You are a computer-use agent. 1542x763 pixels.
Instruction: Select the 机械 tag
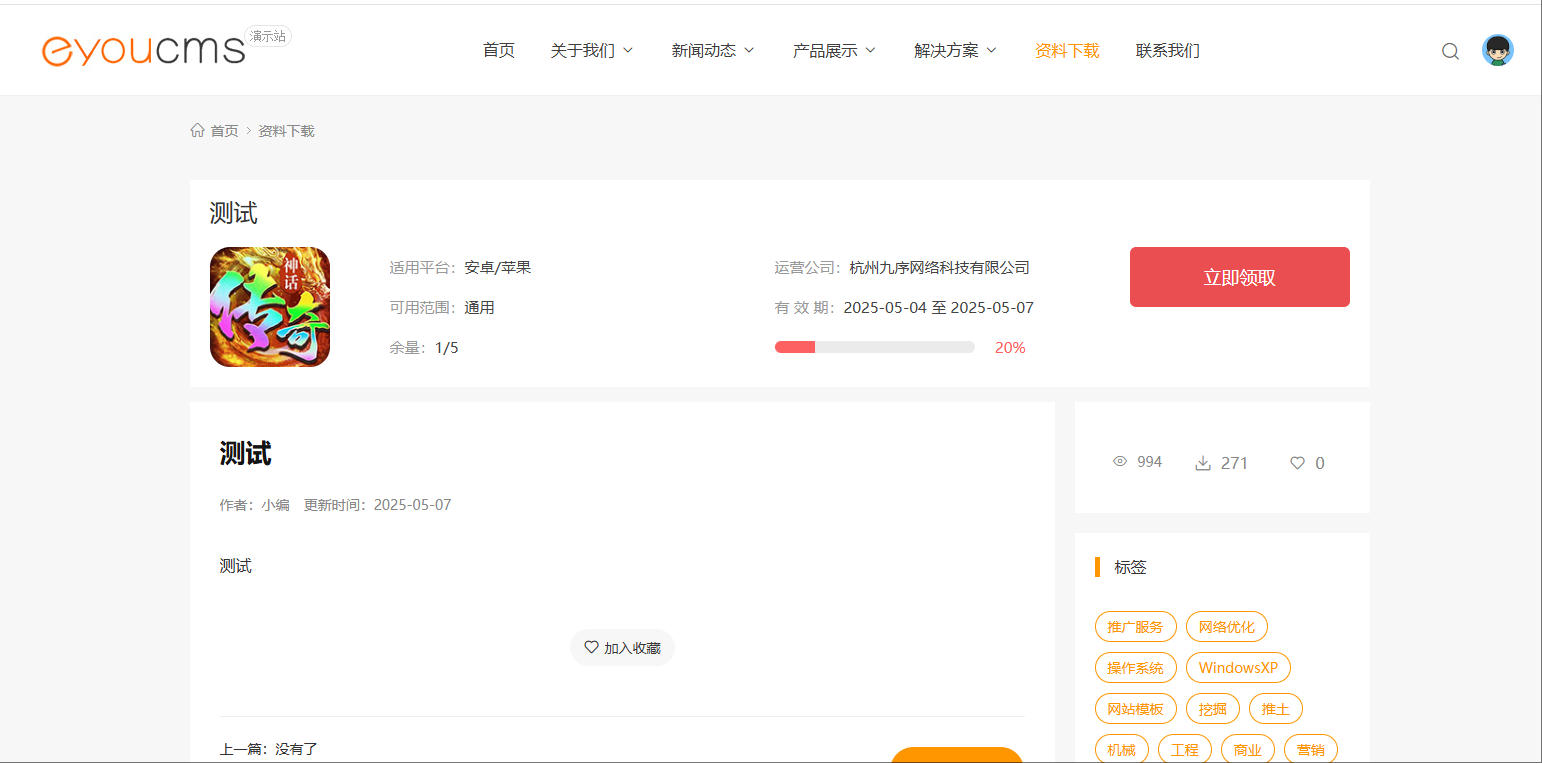(x=1121, y=749)
